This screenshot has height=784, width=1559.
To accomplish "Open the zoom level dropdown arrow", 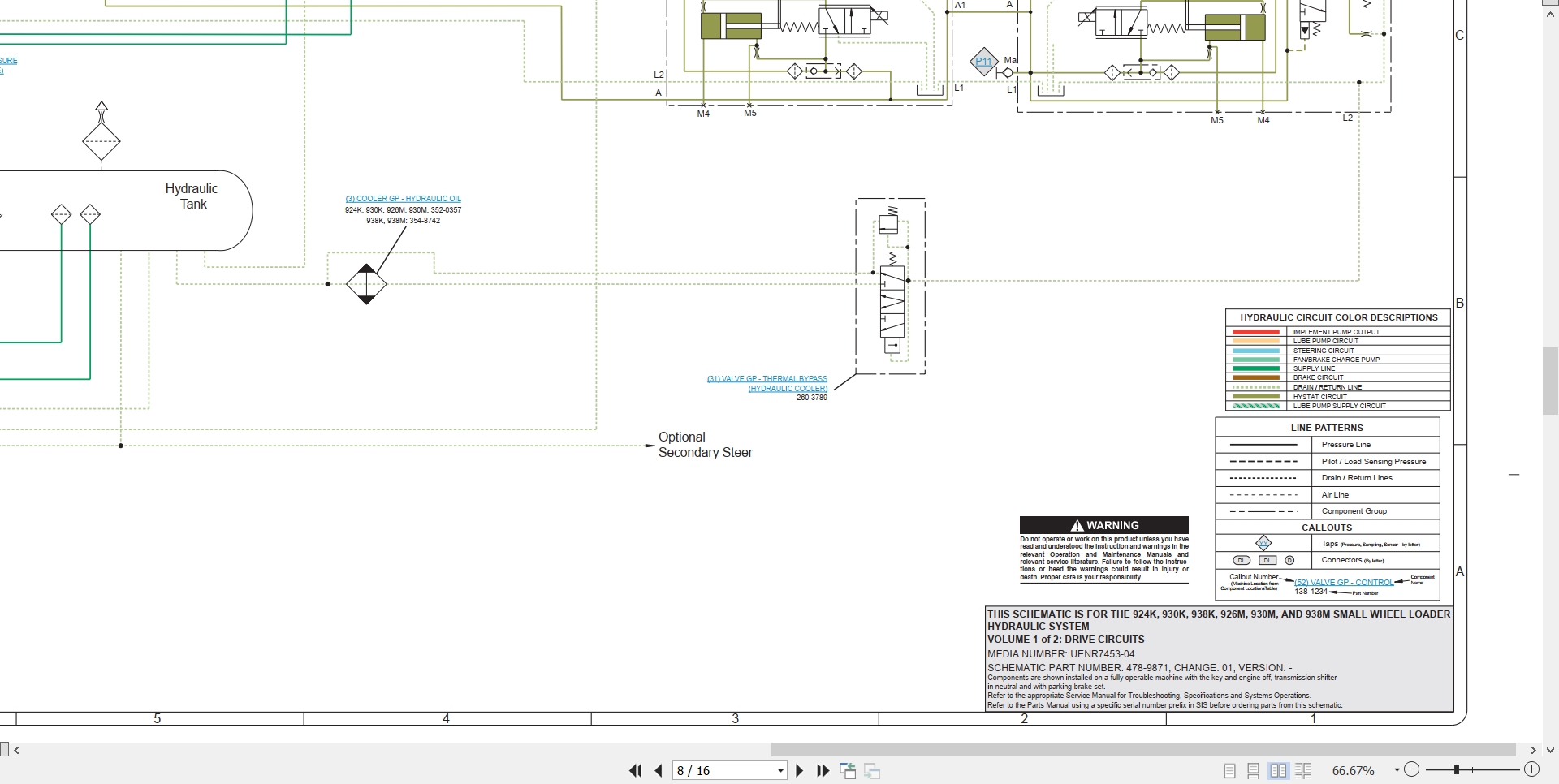I will 1397,770.
